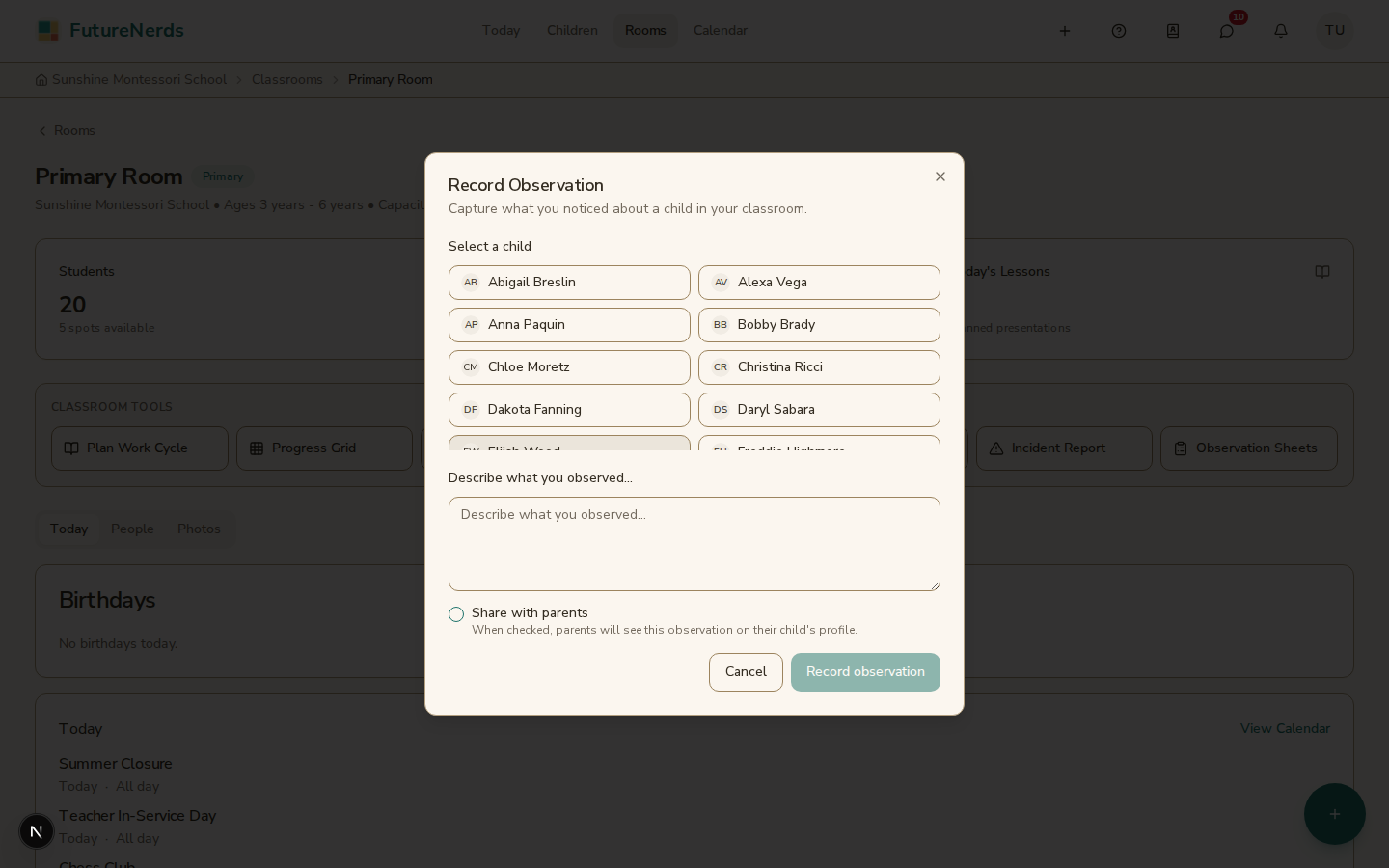Image resolution: width=1389 pixels, height=868 pixels.
Task: Cancel the observation dialog
Action: tap(746, 672)
